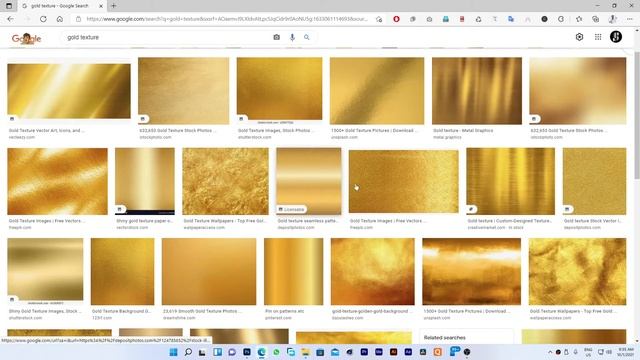Open Adobe After Effects from the taskbar
The height and width of the screenshot is (360, 640).
[x=408, y=352]
